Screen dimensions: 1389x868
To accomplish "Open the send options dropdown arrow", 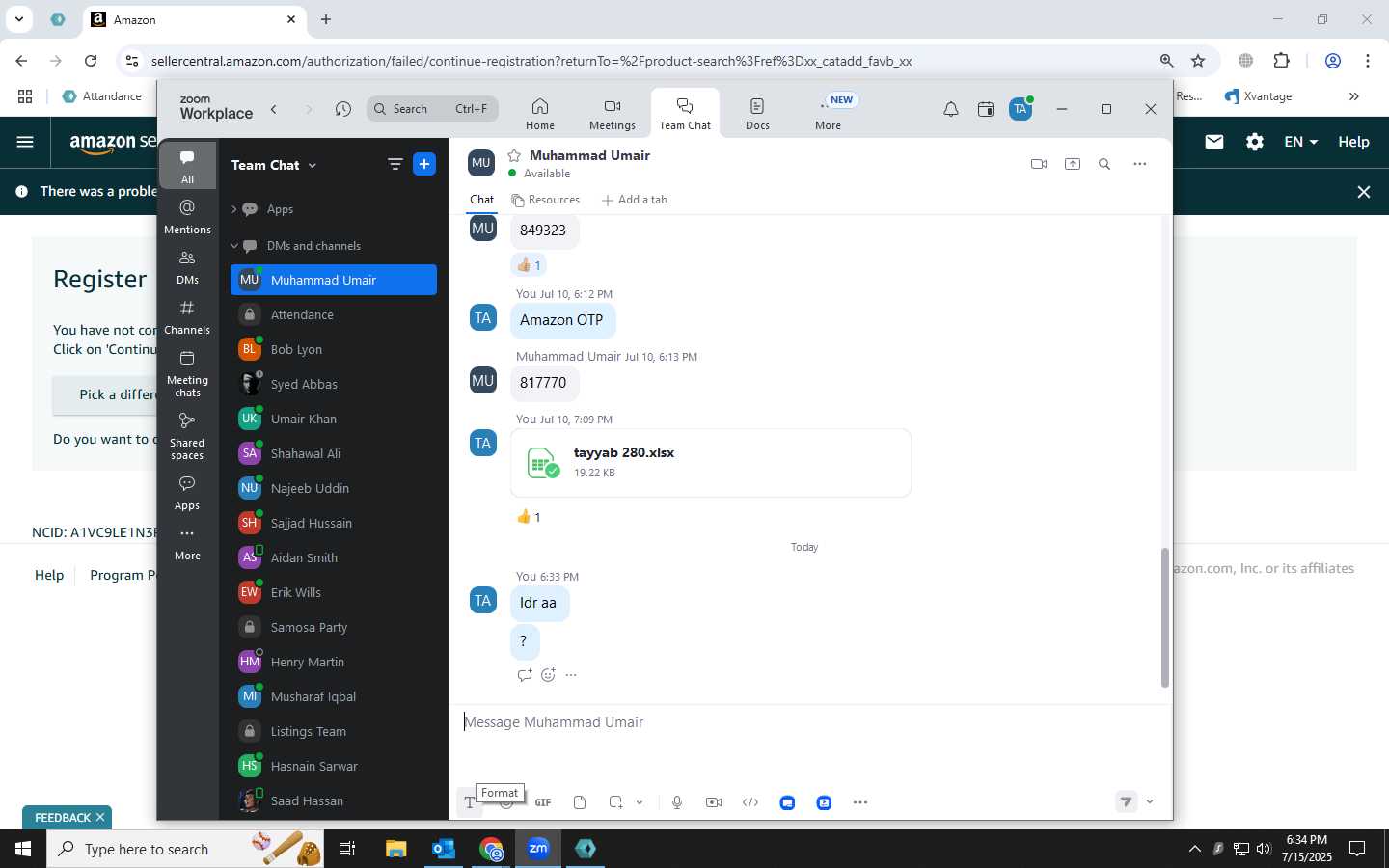I will [x=1150, y=801].
